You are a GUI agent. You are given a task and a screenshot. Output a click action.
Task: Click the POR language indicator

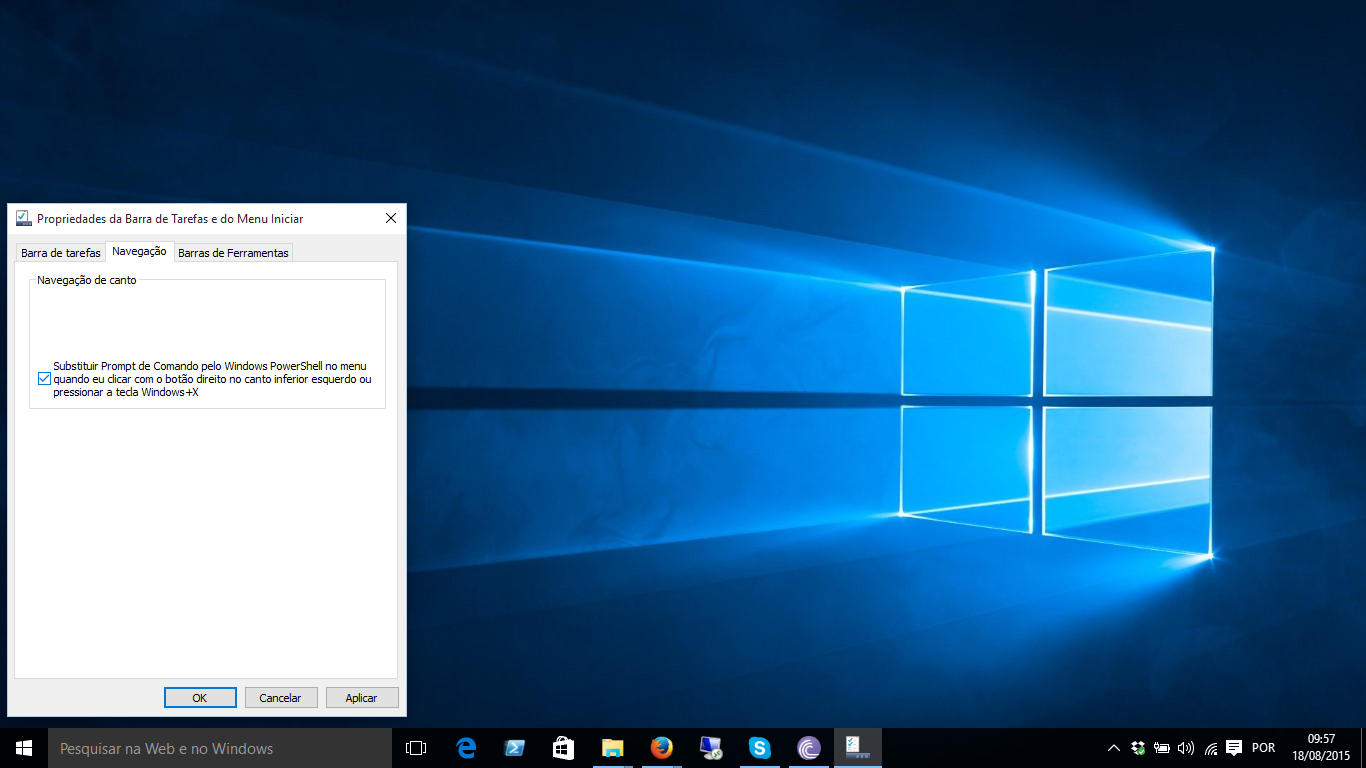tap(1263, 748)
